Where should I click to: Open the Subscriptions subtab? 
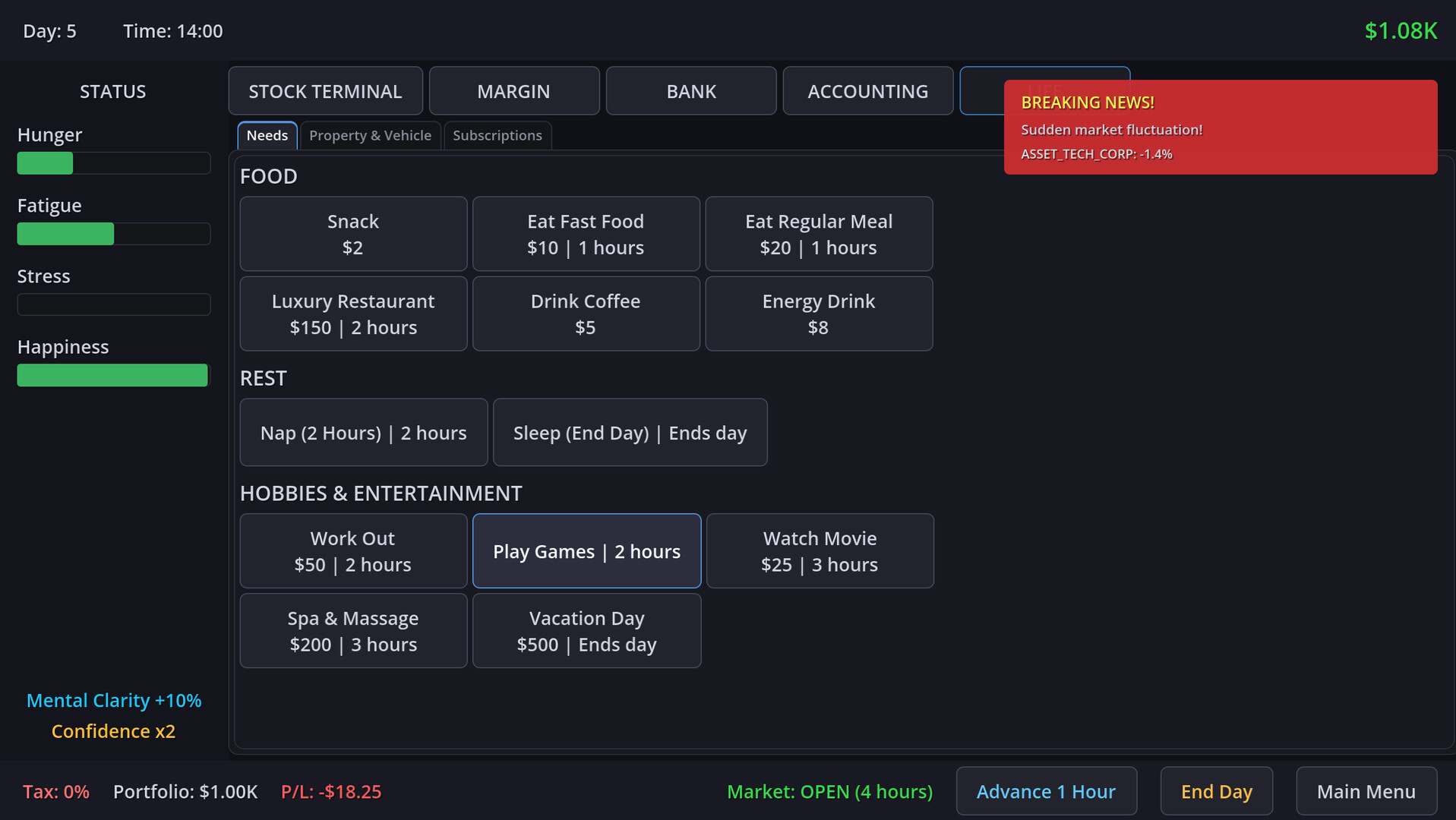pos(497,136)
